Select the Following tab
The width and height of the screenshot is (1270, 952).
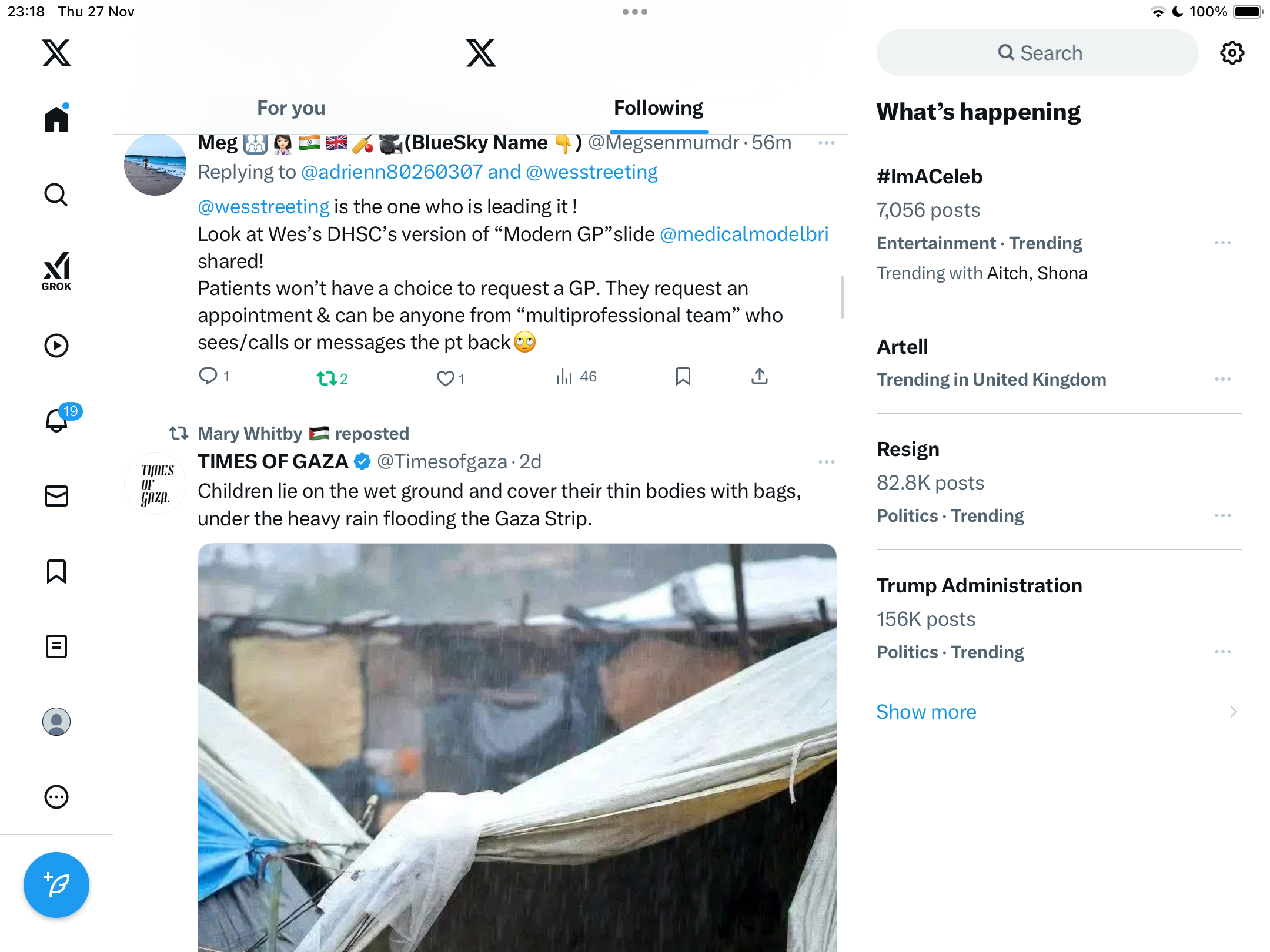[659, 108]
